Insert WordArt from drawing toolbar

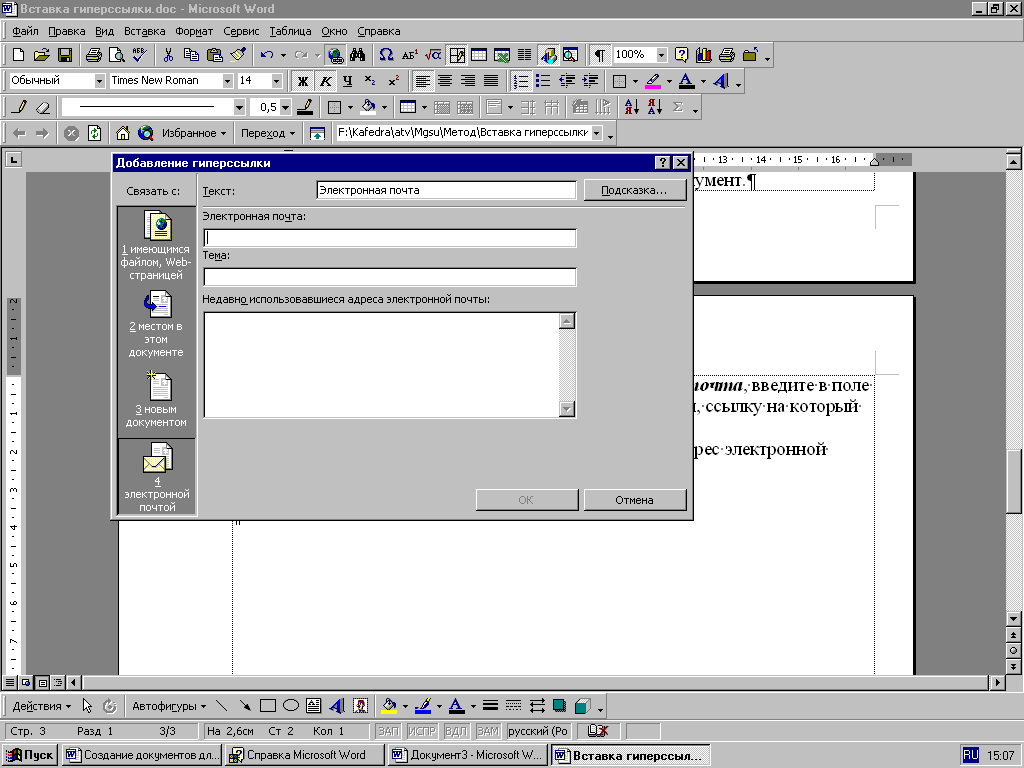tap(337, 706)
